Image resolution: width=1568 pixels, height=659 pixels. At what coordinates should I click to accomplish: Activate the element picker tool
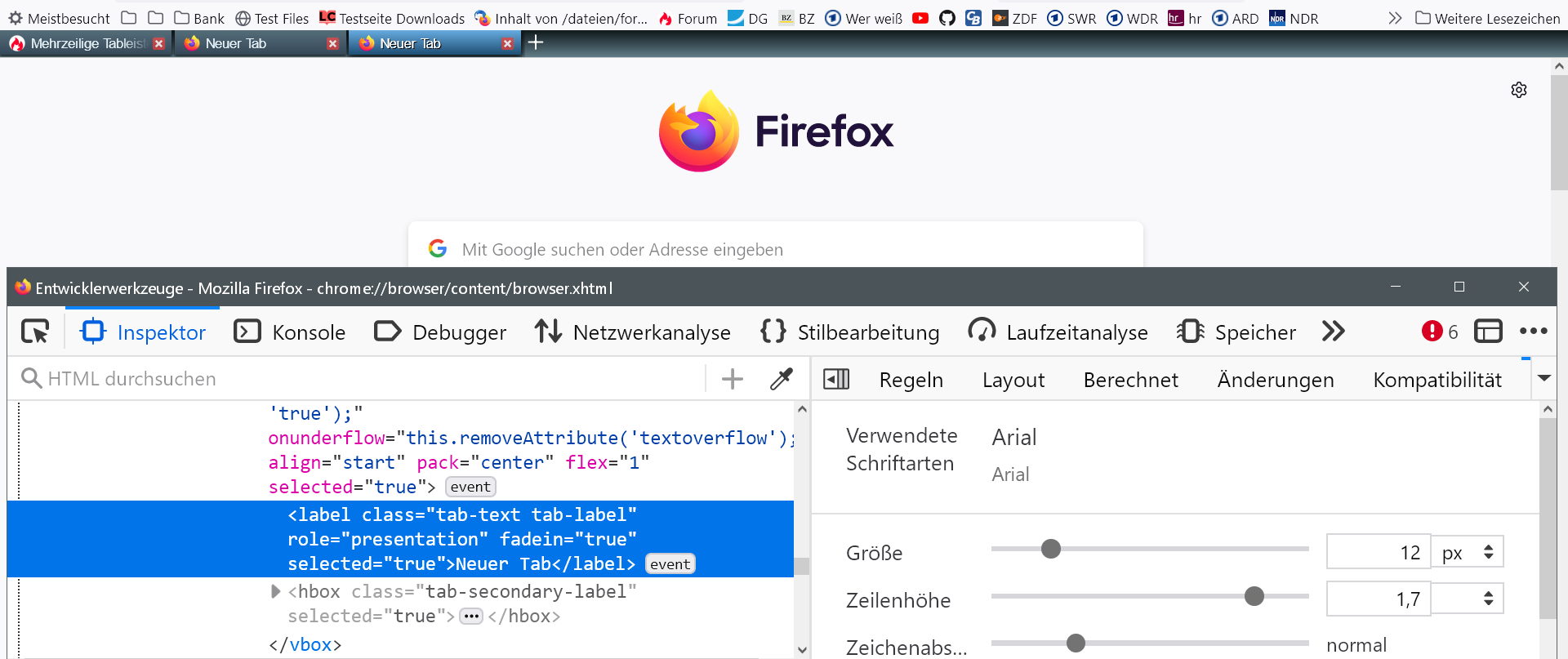point(35,332)
